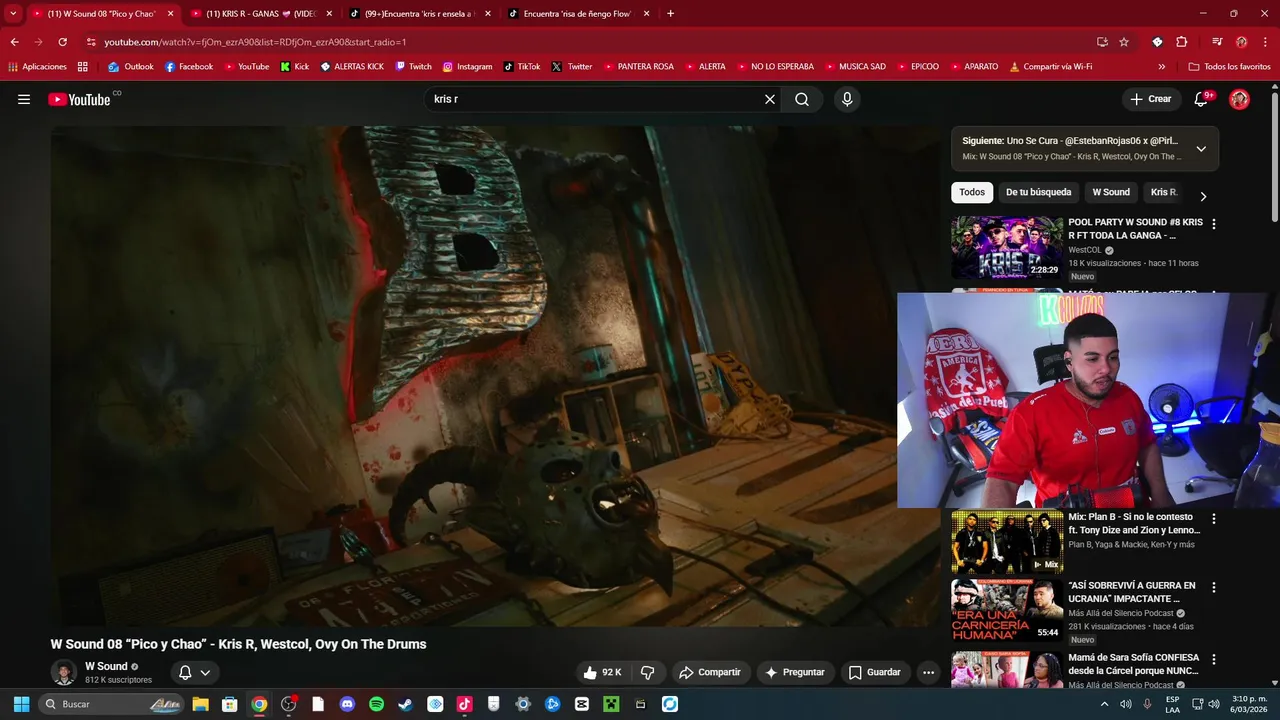Image resolution: width=1280 pixels, height=720 pixels.
Task: Open Mix: Plan B thumbnail
Action: point(1006,542)
